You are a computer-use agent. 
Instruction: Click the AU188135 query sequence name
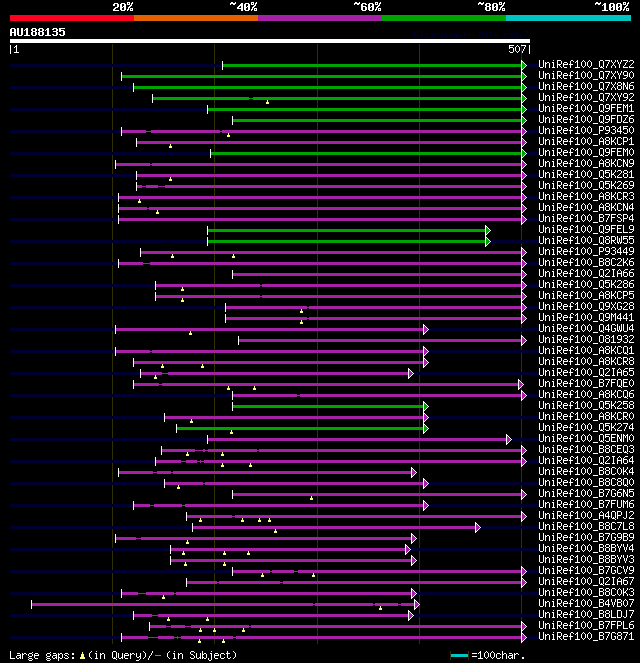click(x=38, y=32)
